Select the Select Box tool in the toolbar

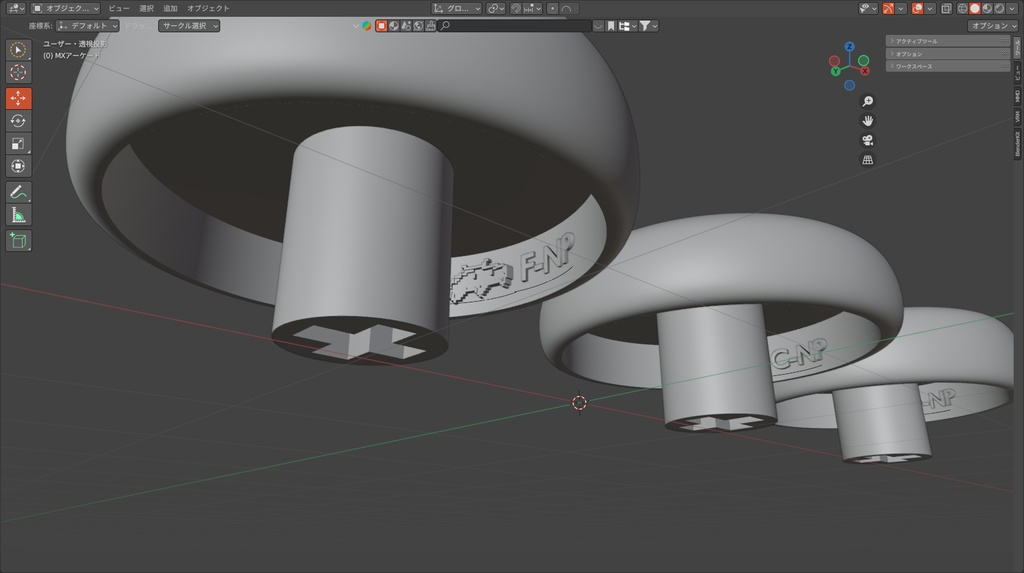pyautogui.click(x=18, y=50)
